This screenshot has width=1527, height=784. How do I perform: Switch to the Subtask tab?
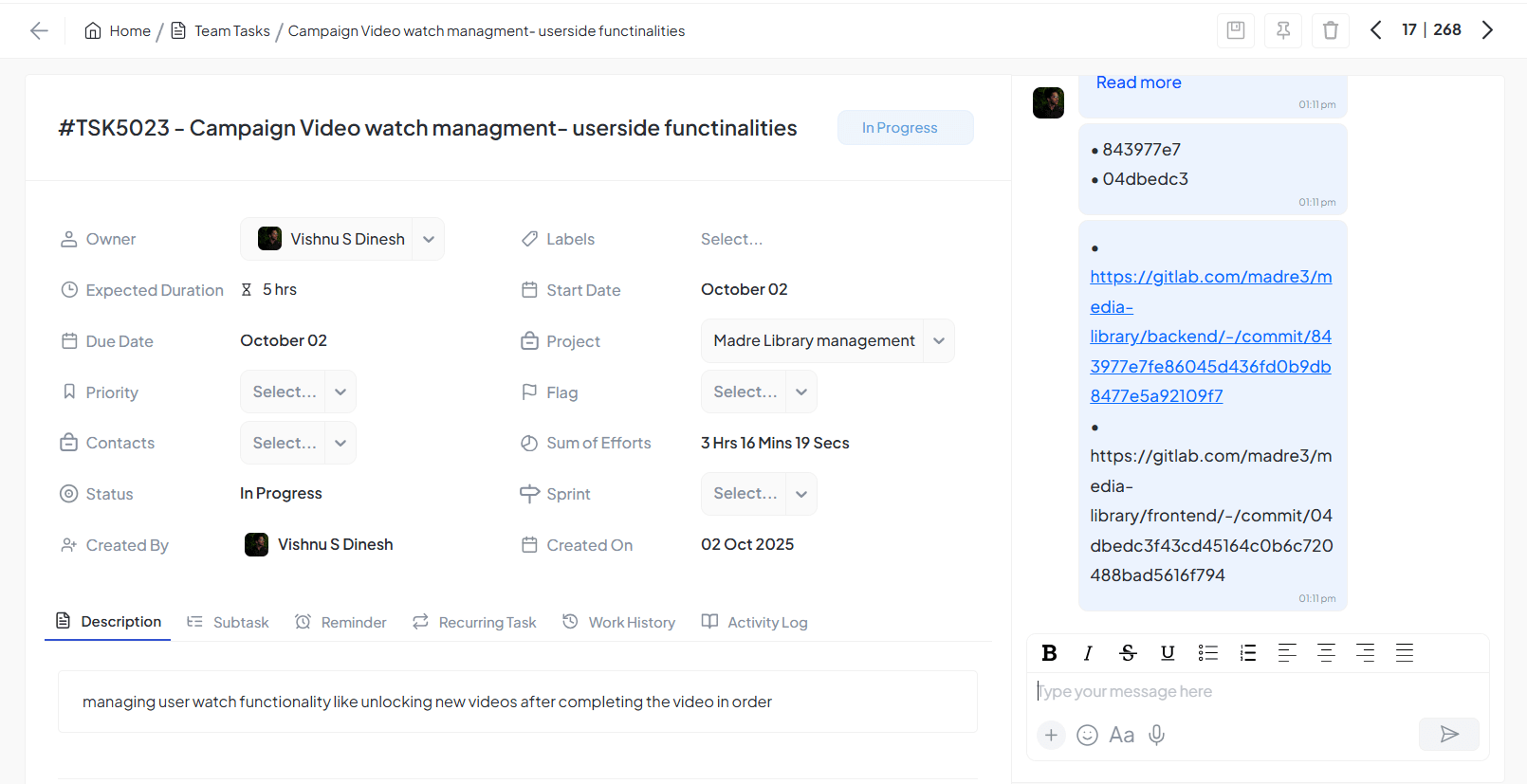tap(228, 622)
